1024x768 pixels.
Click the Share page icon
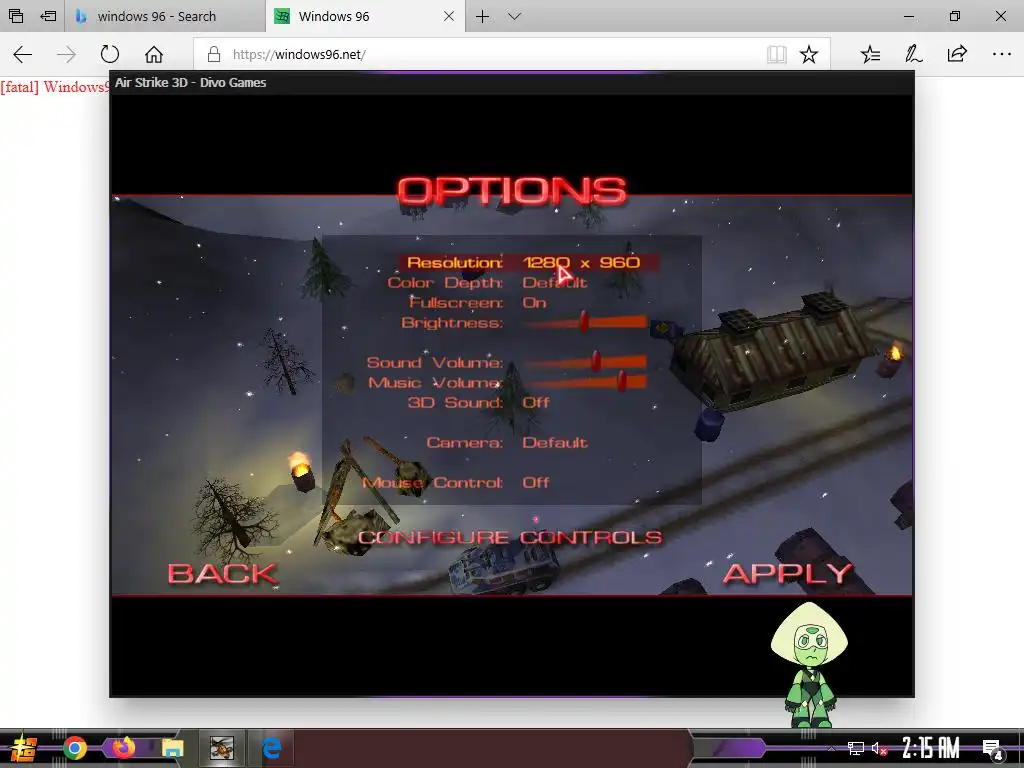[x=957, y=54]
